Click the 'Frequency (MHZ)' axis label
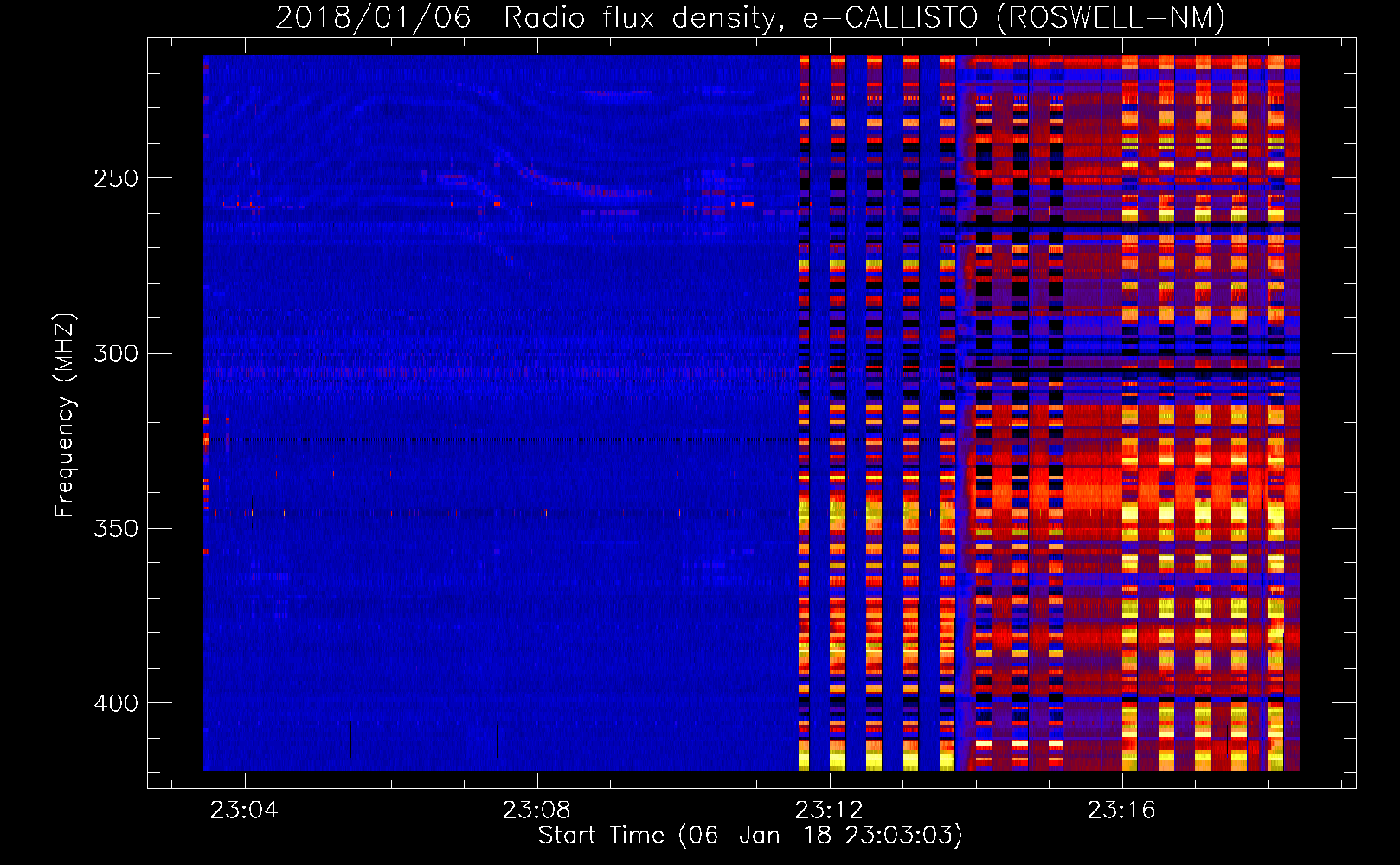The image size is (1400, 865). click(x=65, y=415)
